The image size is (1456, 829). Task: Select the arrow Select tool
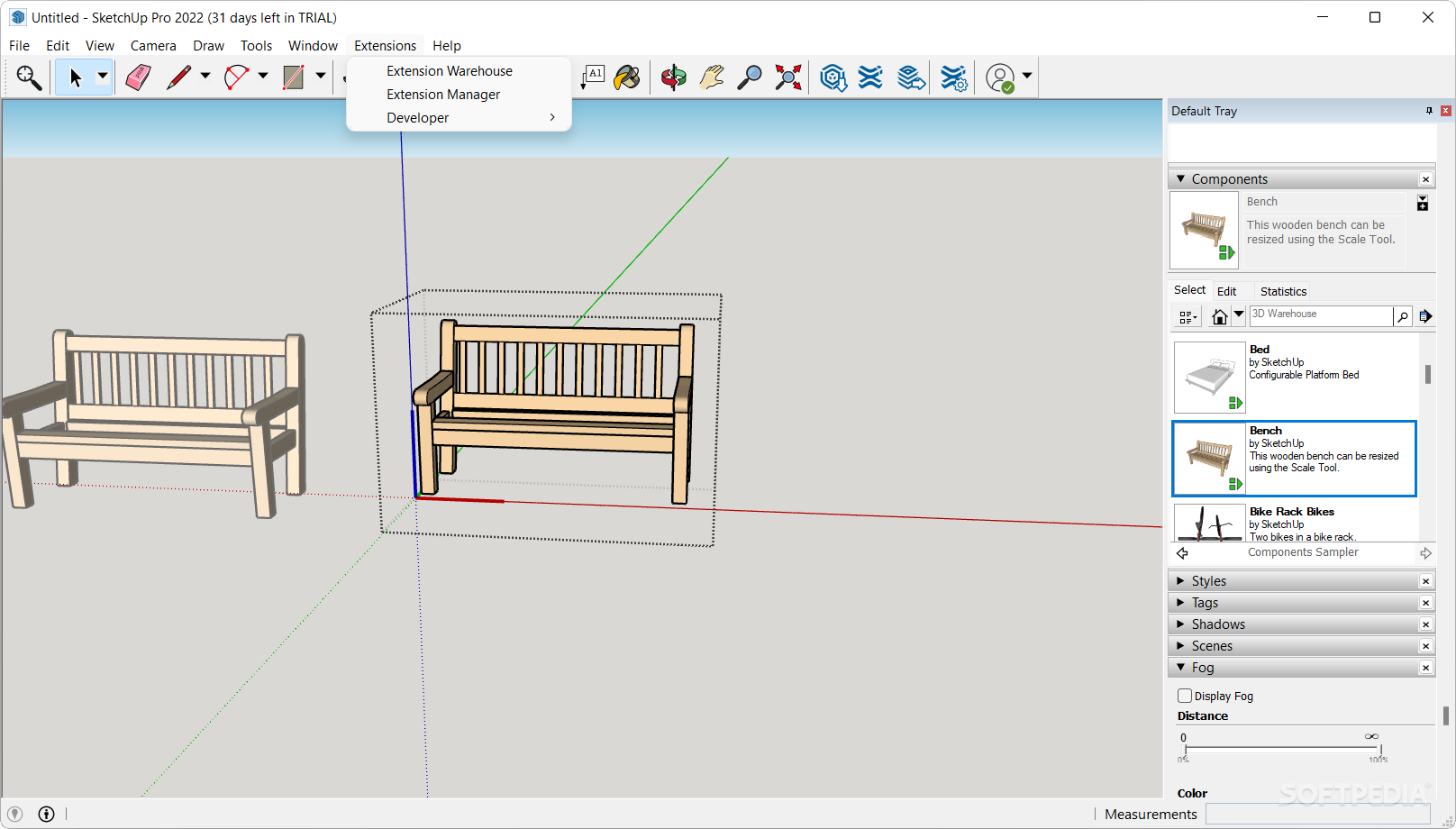[x=76, y=78]
